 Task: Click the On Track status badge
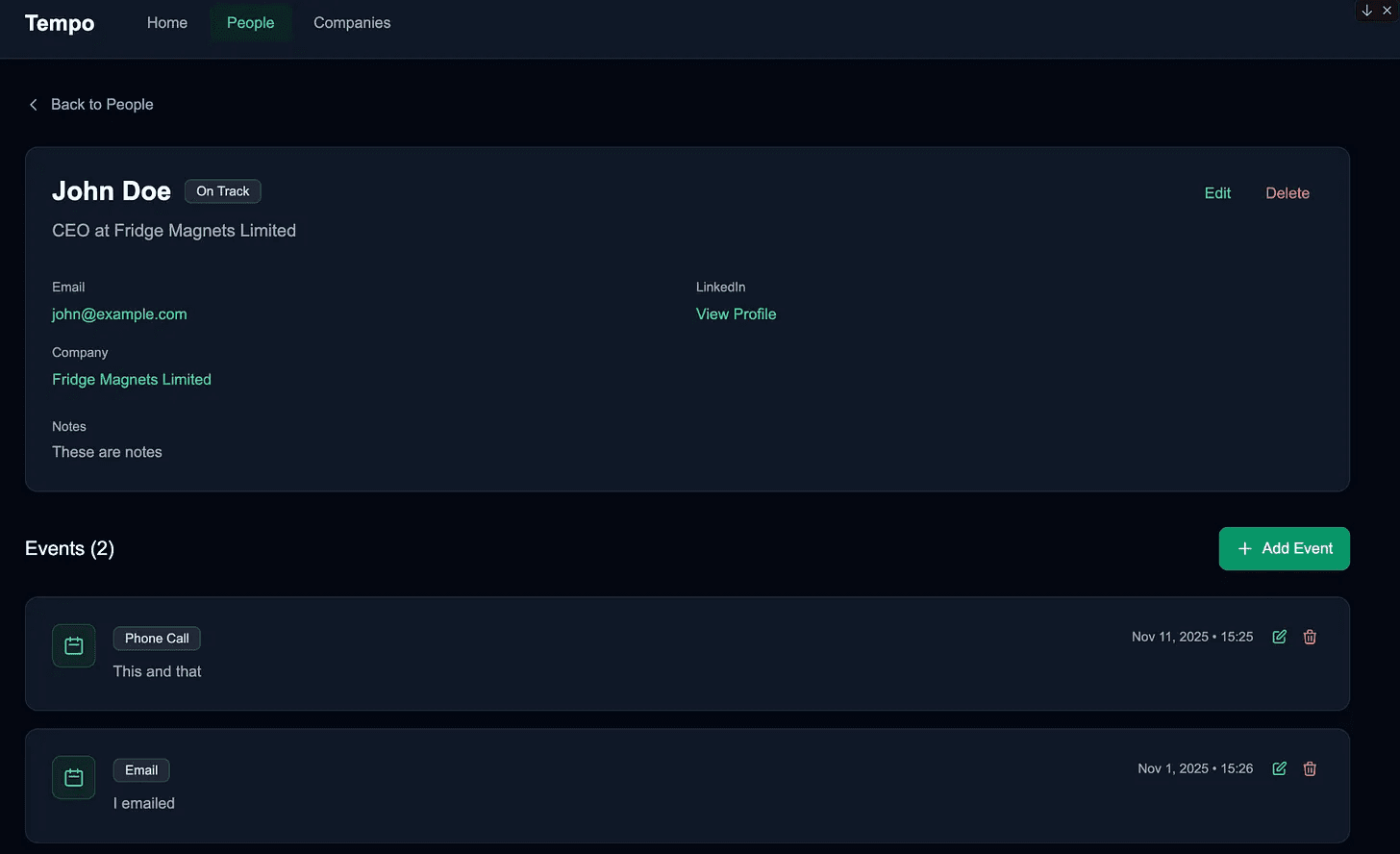[222, 190]
